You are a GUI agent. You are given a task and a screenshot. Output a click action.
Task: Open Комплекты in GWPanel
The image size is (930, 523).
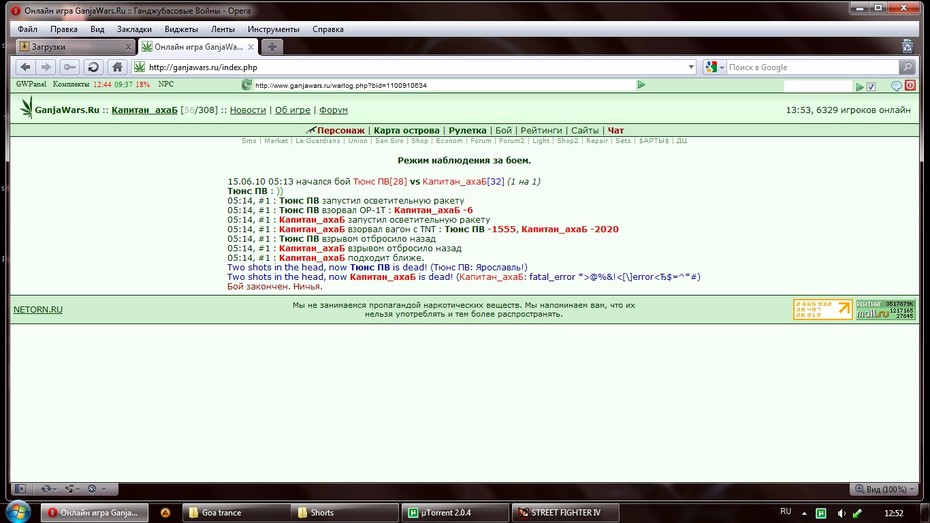click(x=71, y=84)
